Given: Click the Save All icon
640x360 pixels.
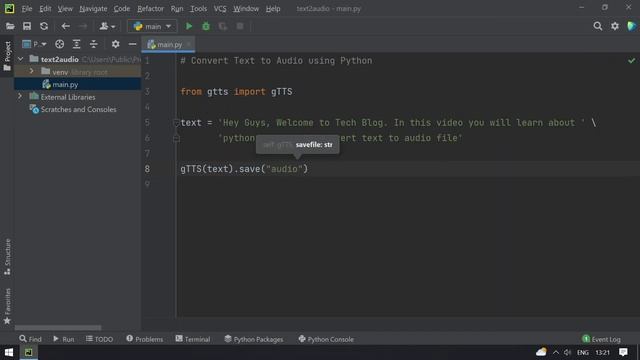Looking at the screenshot, I should pos(27,27).
